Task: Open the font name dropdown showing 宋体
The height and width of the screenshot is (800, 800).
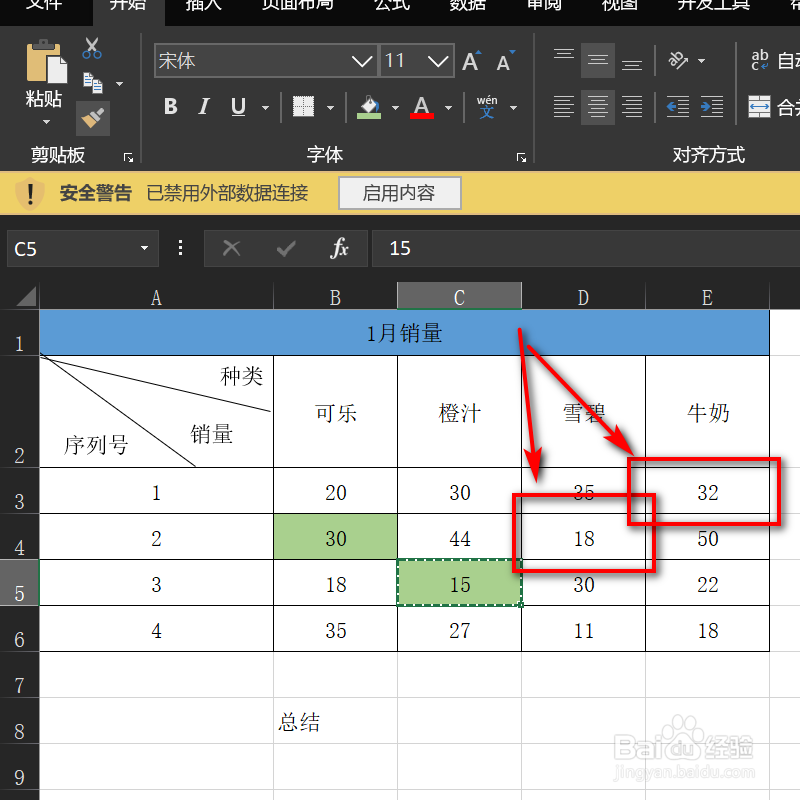Action: point(362,60)
